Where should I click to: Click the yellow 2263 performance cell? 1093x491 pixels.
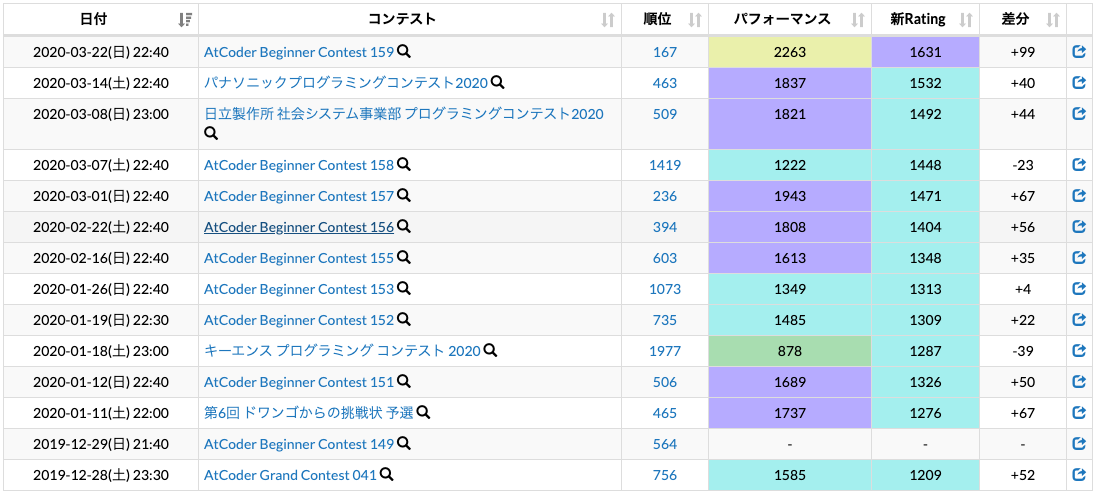(790, 52)
